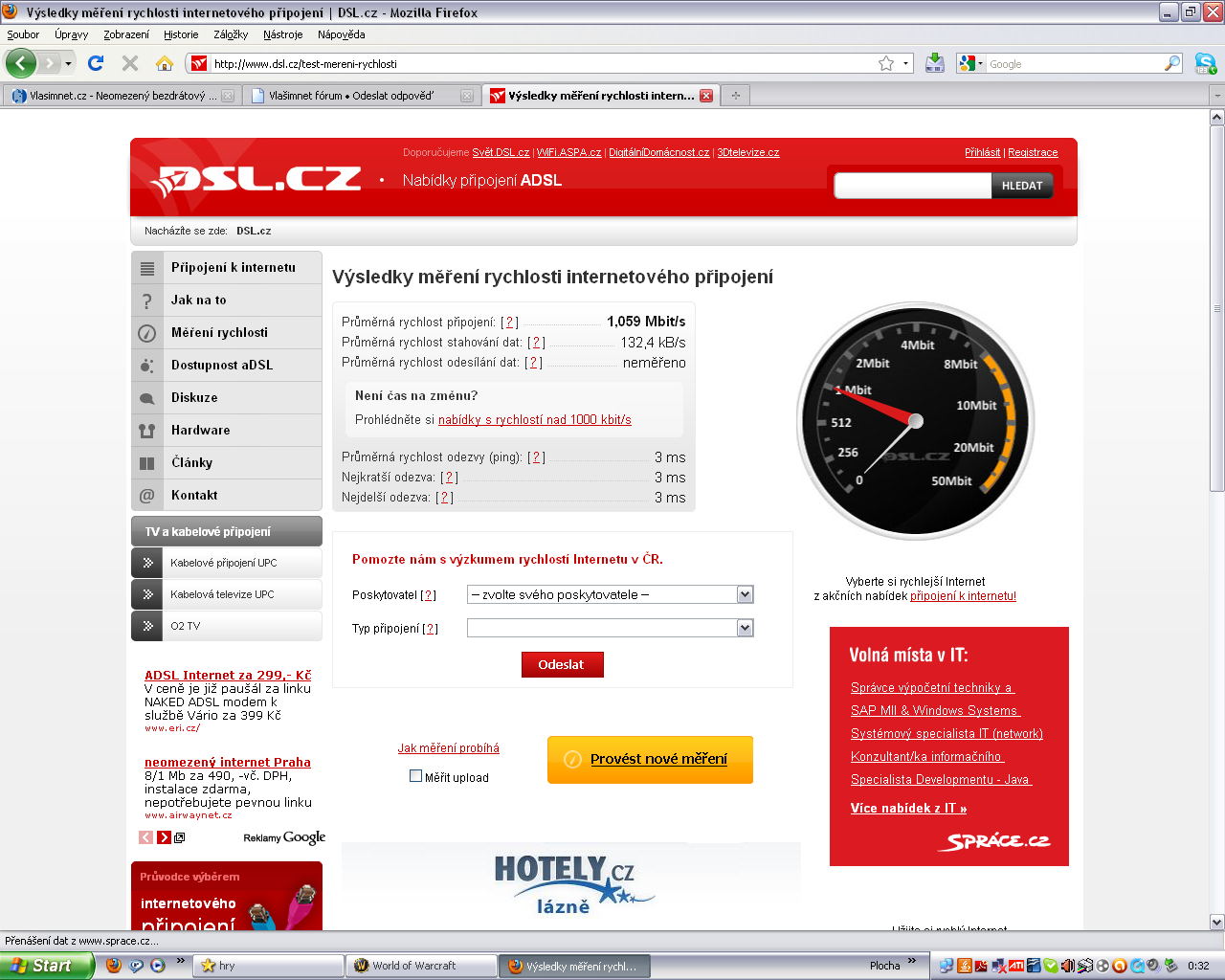The image size is (1225, 980).
Task: Click the DSL.cz site logo
Action: (256, 179)
